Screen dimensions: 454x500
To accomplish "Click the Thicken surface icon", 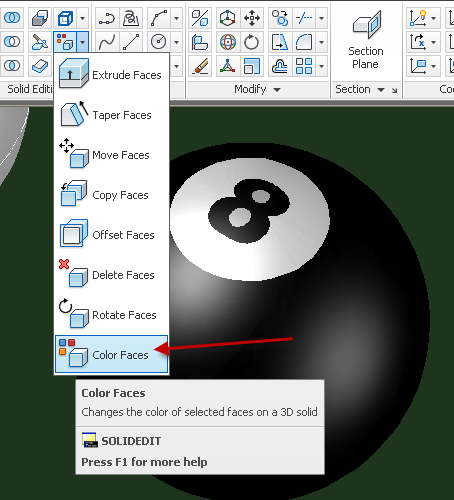I will (x=40, y=65).
